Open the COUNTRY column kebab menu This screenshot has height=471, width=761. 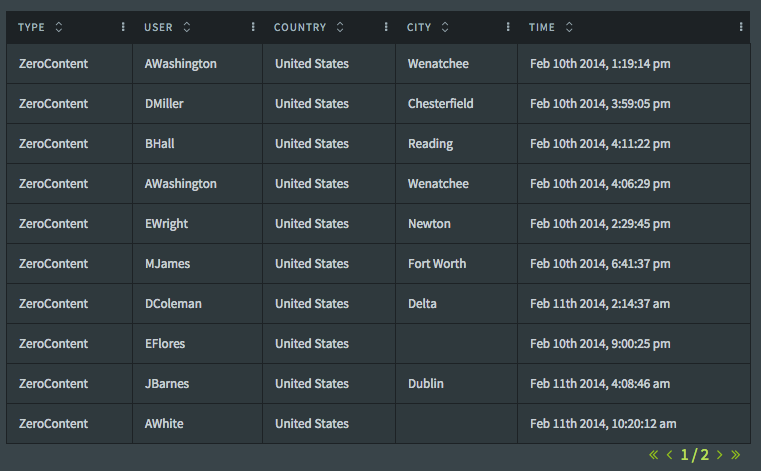click(386, 27)
